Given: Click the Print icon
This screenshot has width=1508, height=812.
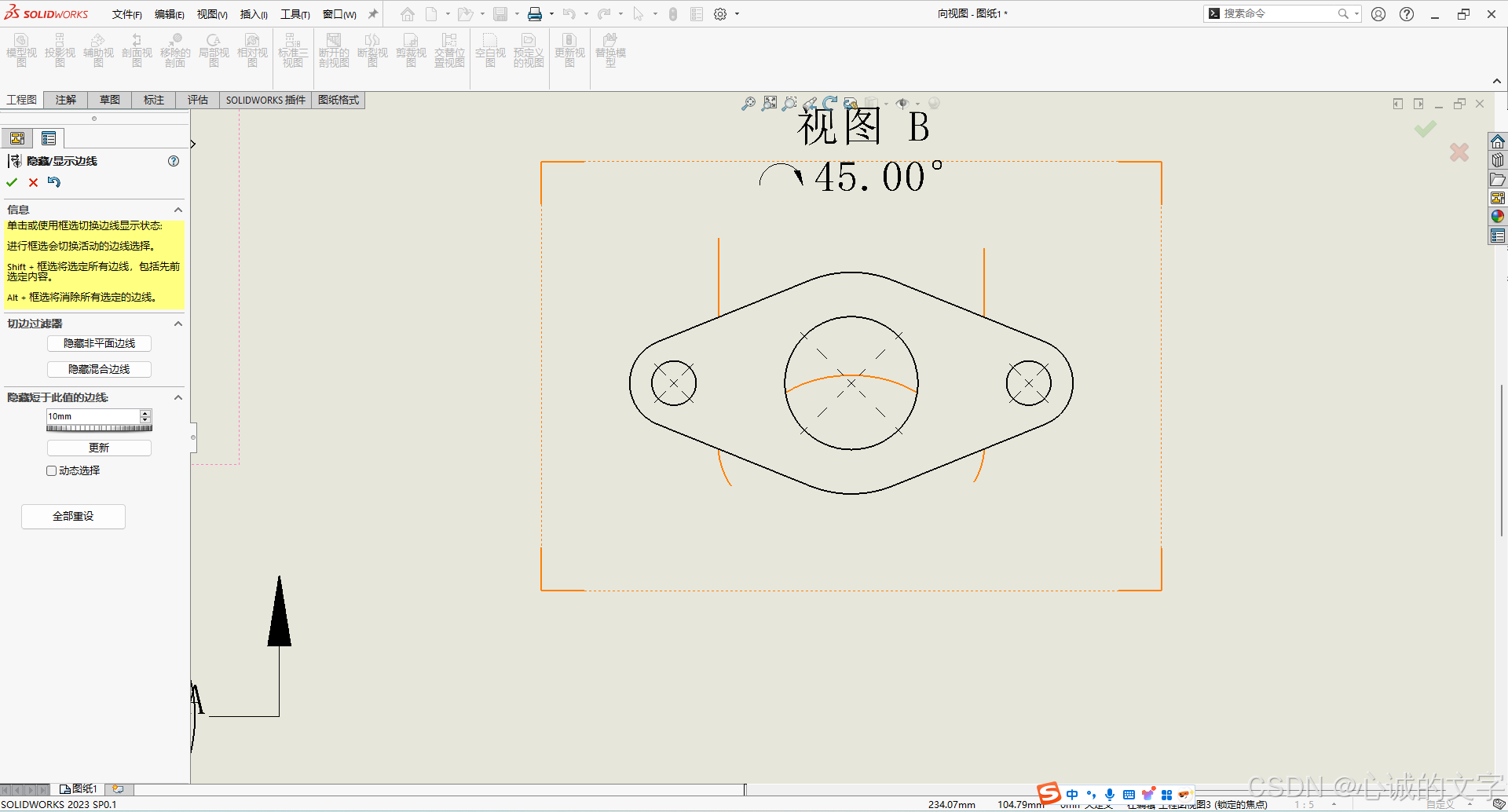Looking at the screenshot, I should pyautogui.click(x=535, y=14).
